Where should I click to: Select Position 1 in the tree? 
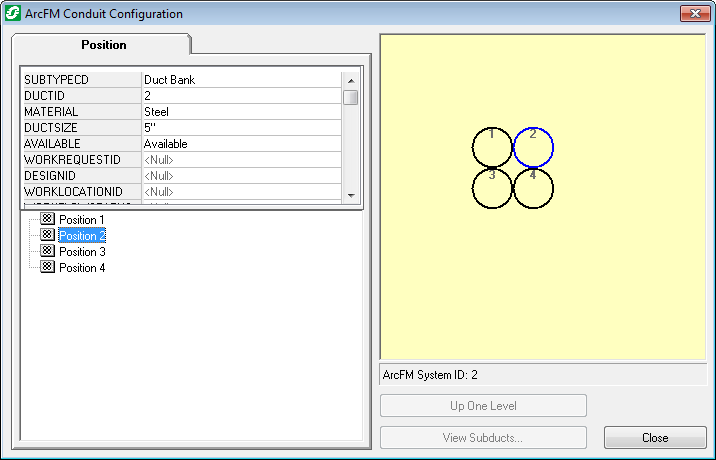(x=82, y=220)
